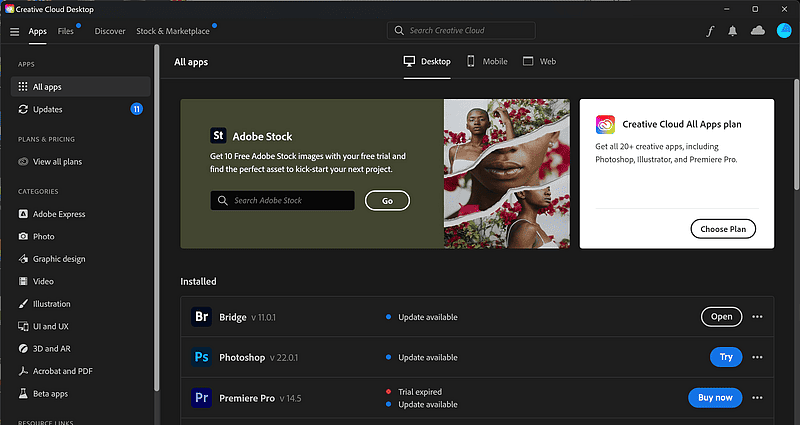Switch to the Apps top tab
This screenshot has height=425, width=800.
pyautogui.click(x=37, y=31)
